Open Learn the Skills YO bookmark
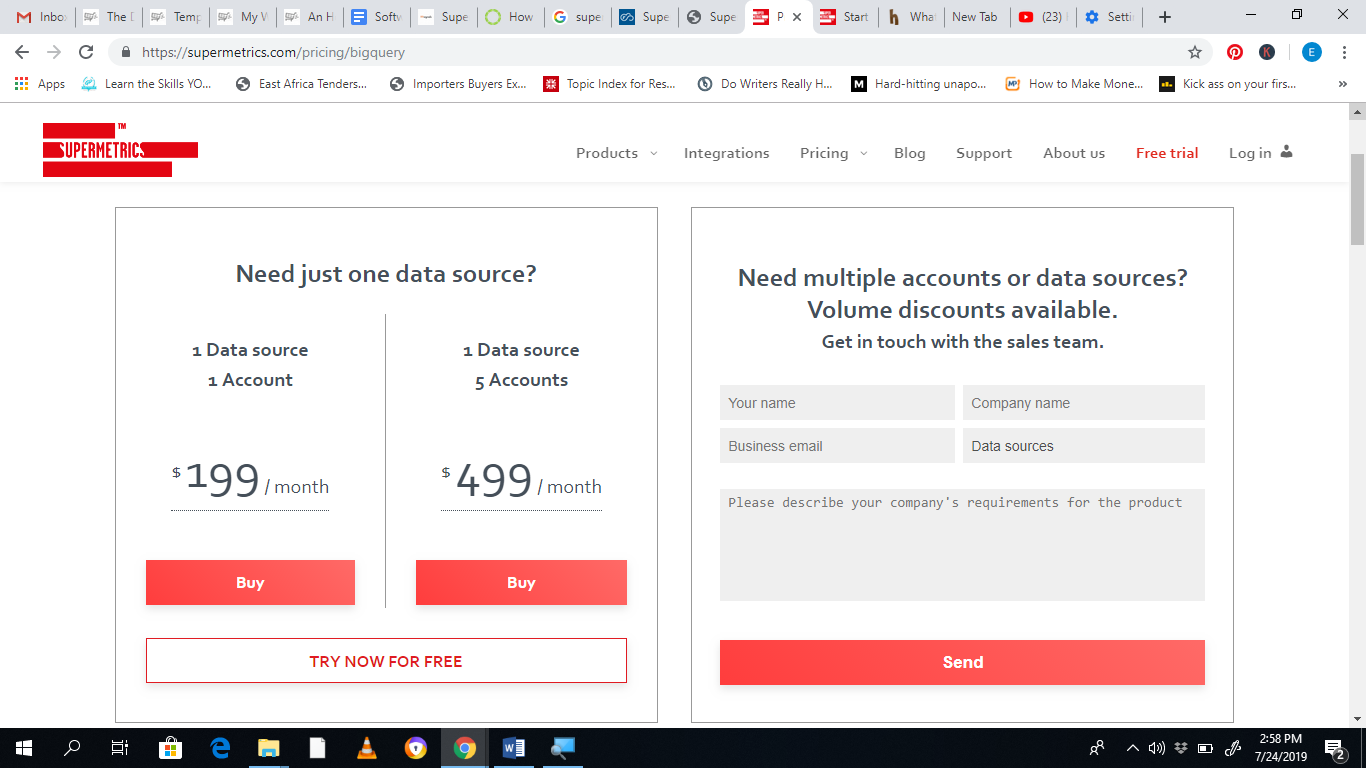 click(147, 84)
